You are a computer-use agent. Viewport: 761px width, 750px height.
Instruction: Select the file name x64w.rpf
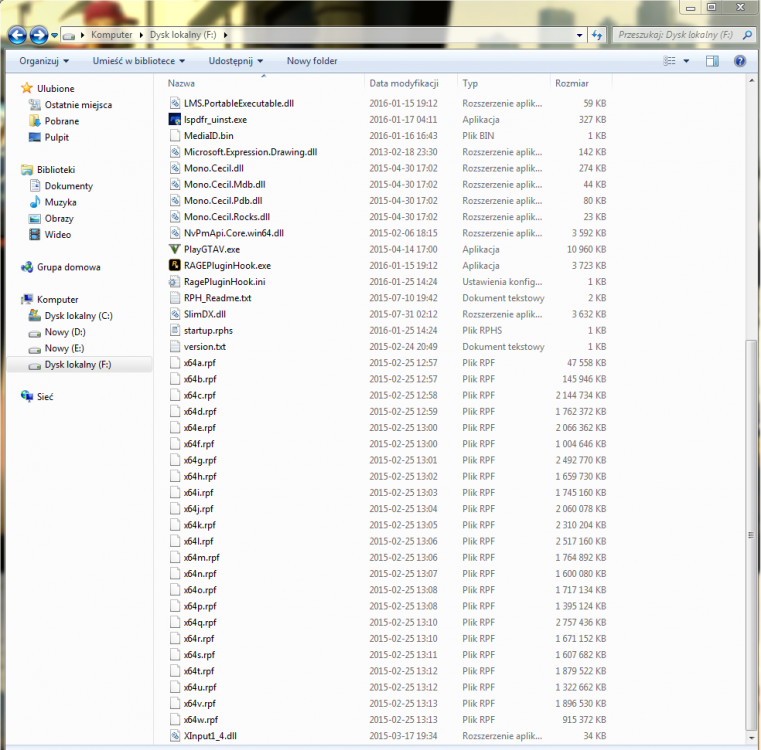pyautogui.click(x=201, y=719)
